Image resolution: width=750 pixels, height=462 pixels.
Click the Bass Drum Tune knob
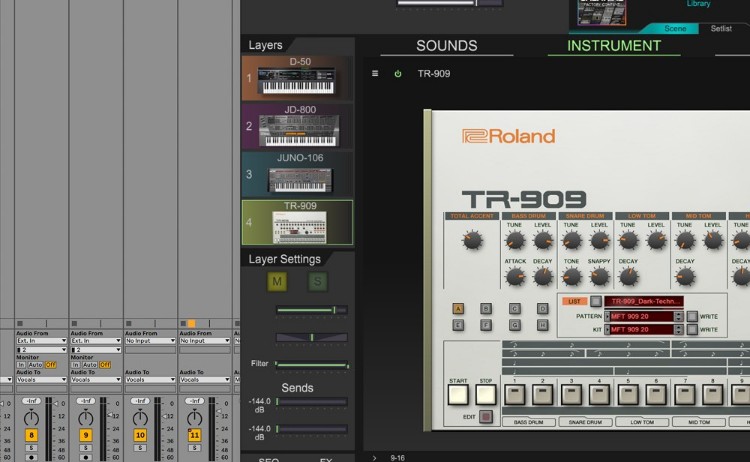click(515, 241)
